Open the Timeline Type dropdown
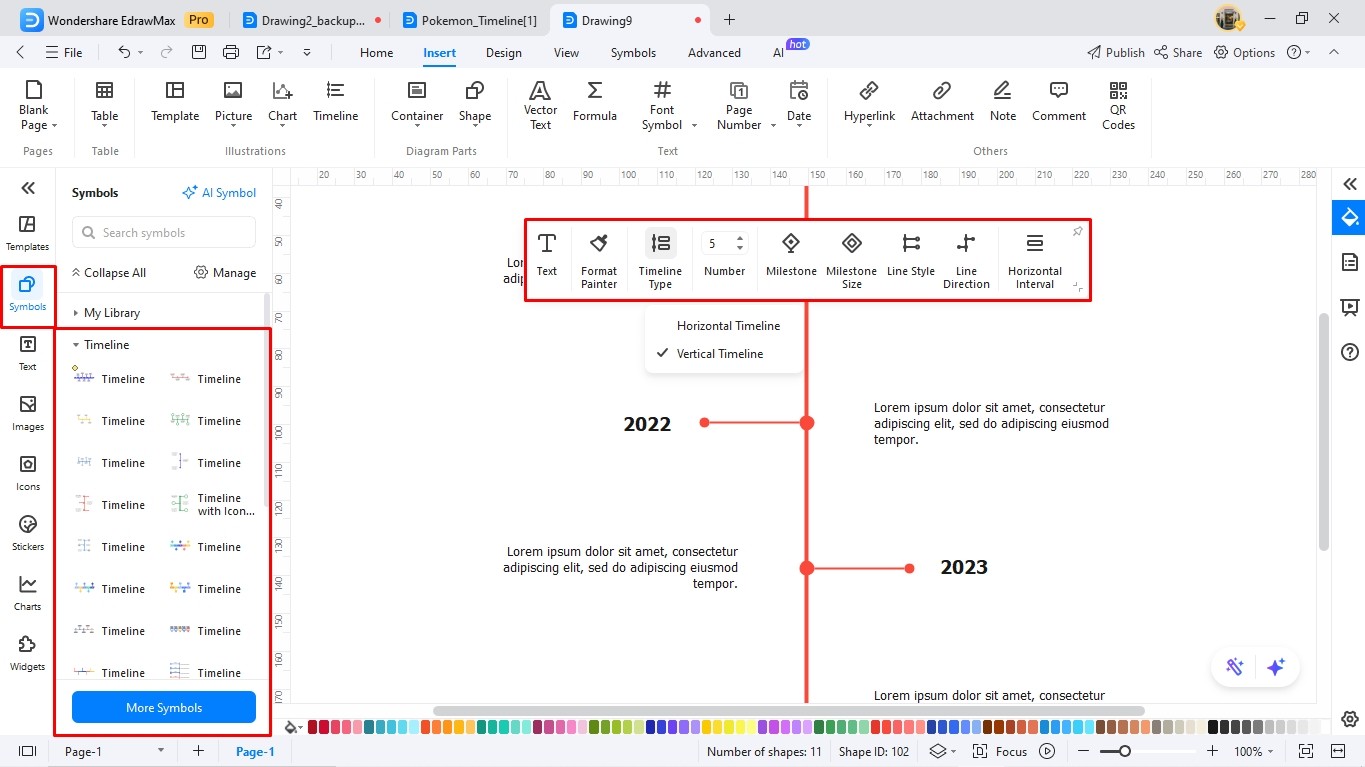Image resolution: width=1365 pixels, height=767 pixels. 660,260
